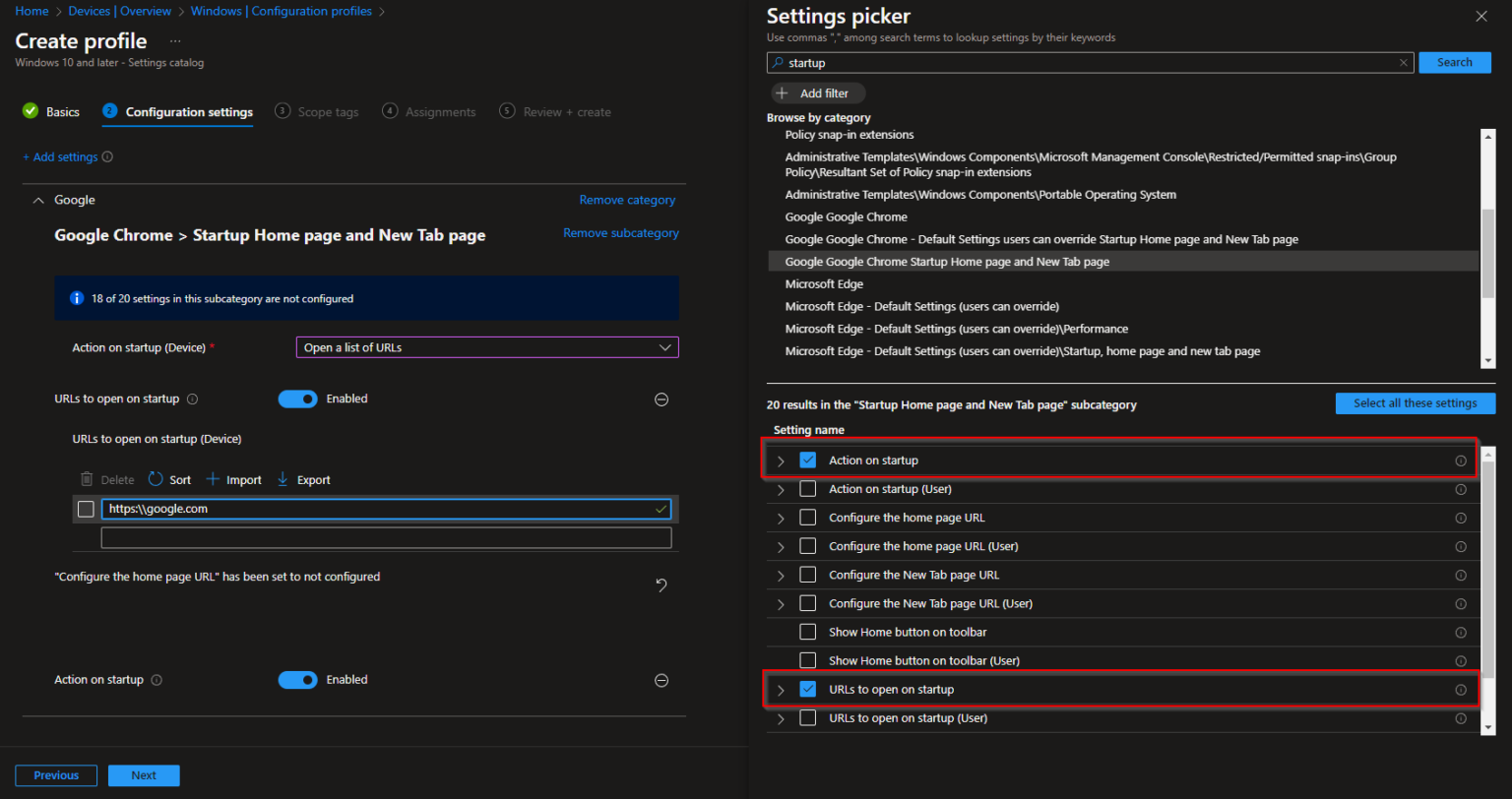Click Sort in URL list toolbar
This screenshot has height=799, width=1512.
[x=169, y=480]
